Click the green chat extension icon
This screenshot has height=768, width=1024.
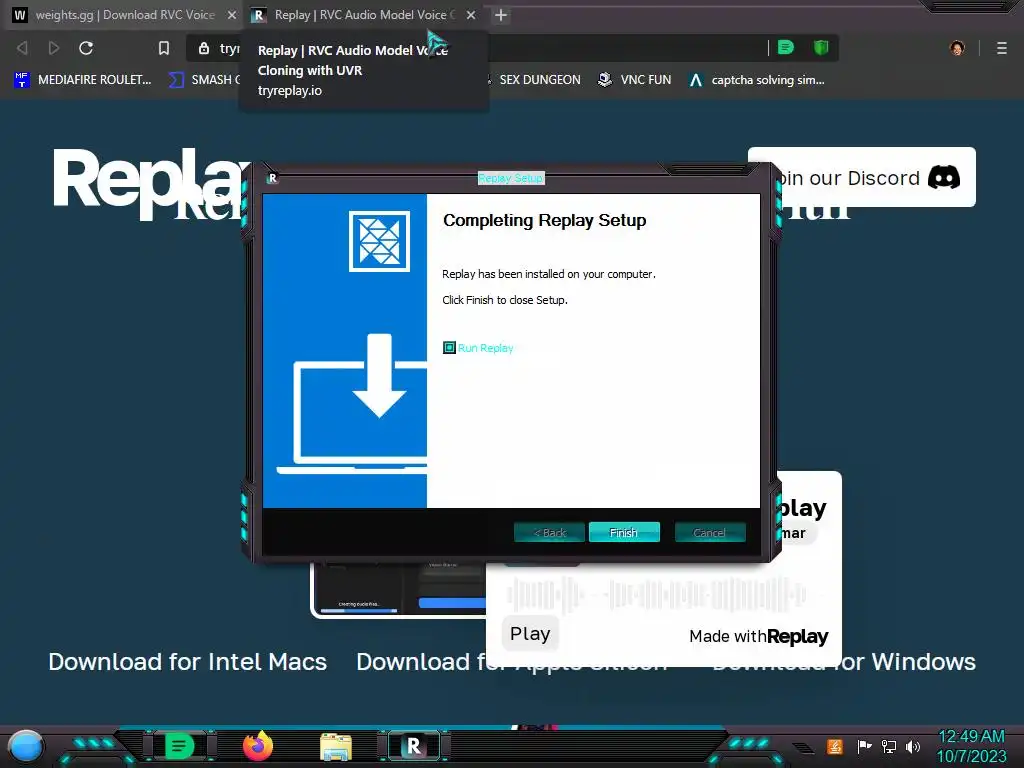tap(786, 47)
